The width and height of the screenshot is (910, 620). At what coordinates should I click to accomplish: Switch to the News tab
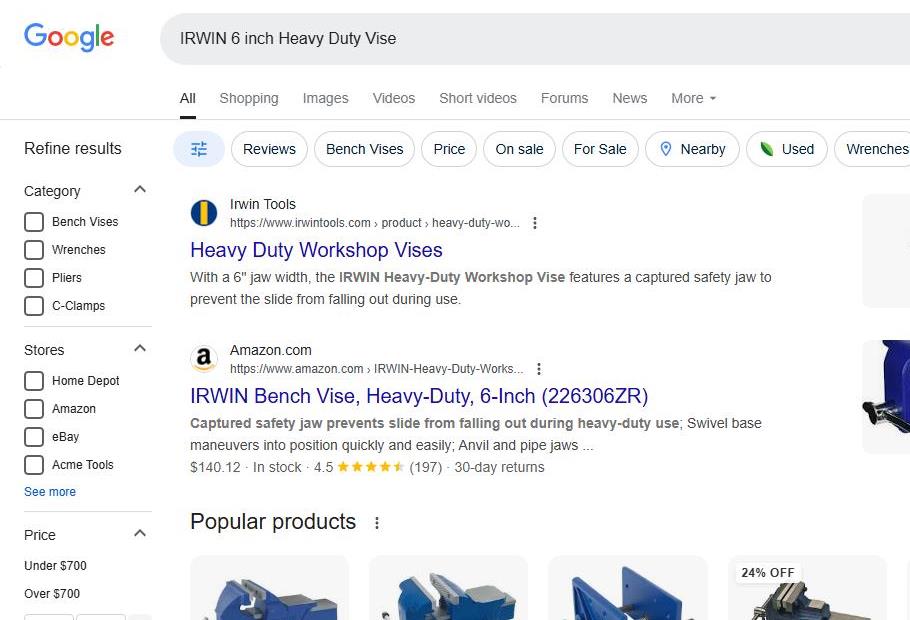tap(630, 98)
